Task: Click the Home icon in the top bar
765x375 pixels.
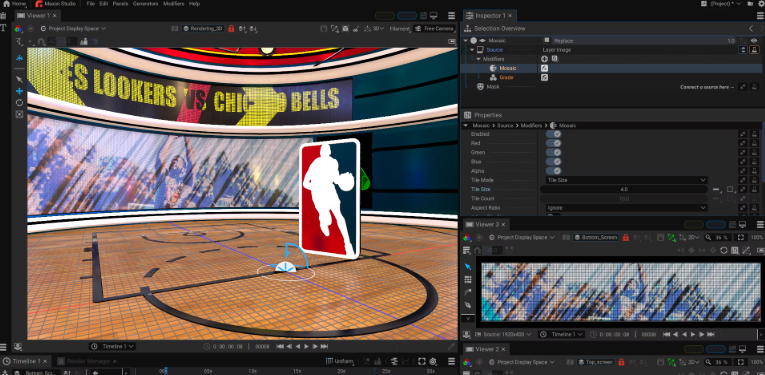Action: pyautogui.click(x=6, y=3)
